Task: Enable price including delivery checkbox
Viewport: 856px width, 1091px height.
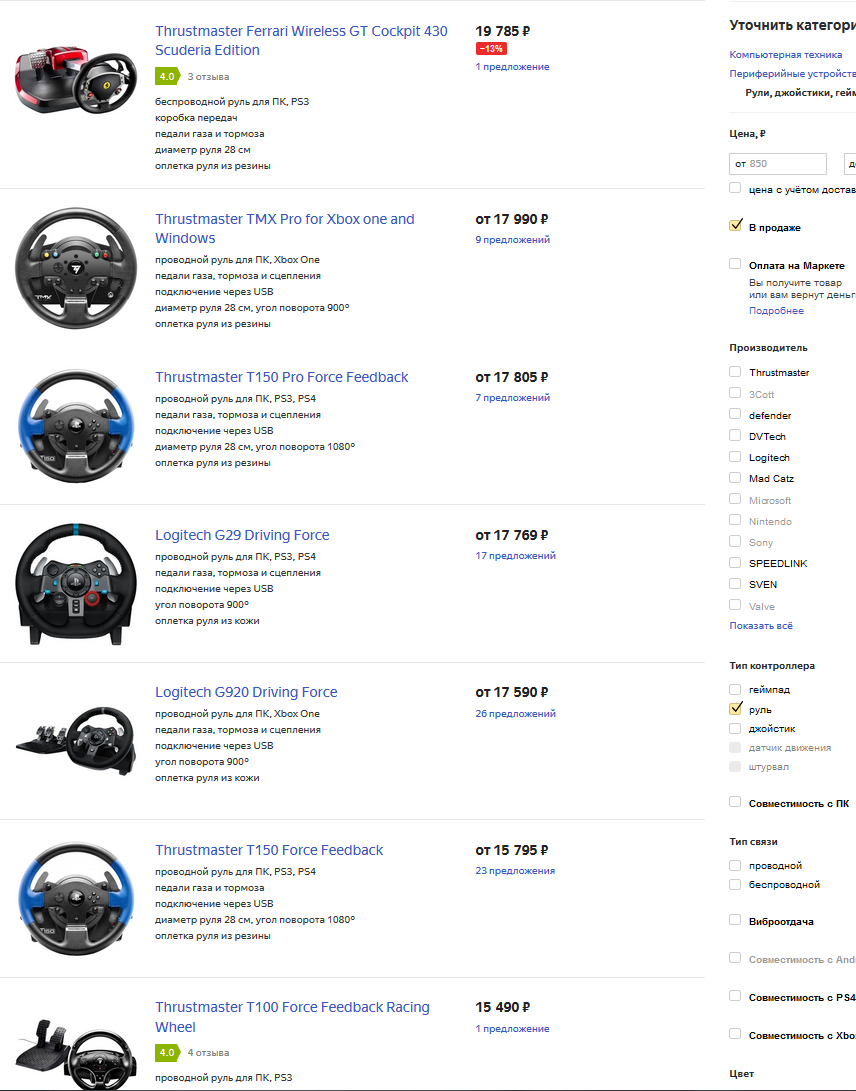Action: [735, 188]
